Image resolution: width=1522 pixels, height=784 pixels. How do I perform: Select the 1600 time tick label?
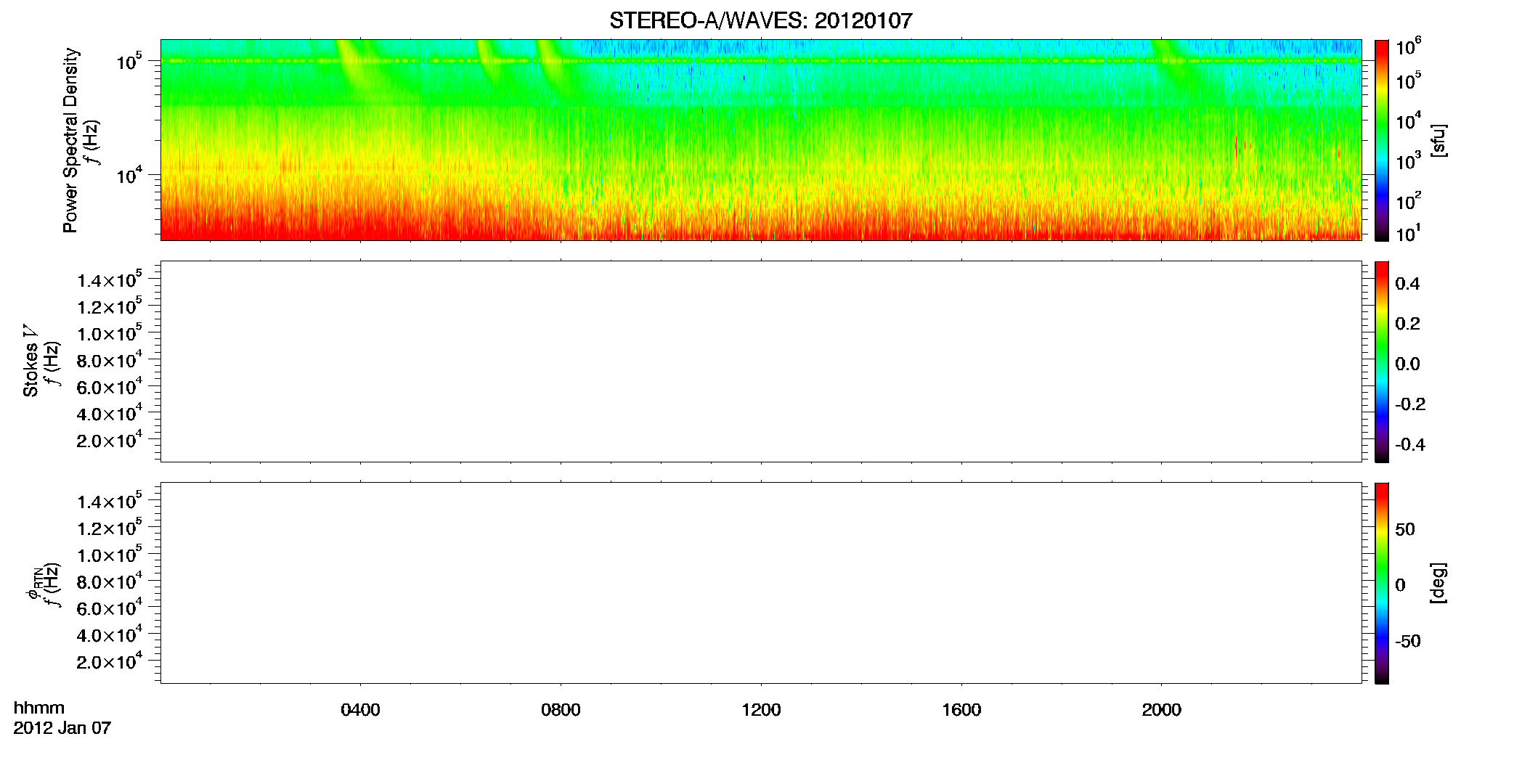pos(961,710)
